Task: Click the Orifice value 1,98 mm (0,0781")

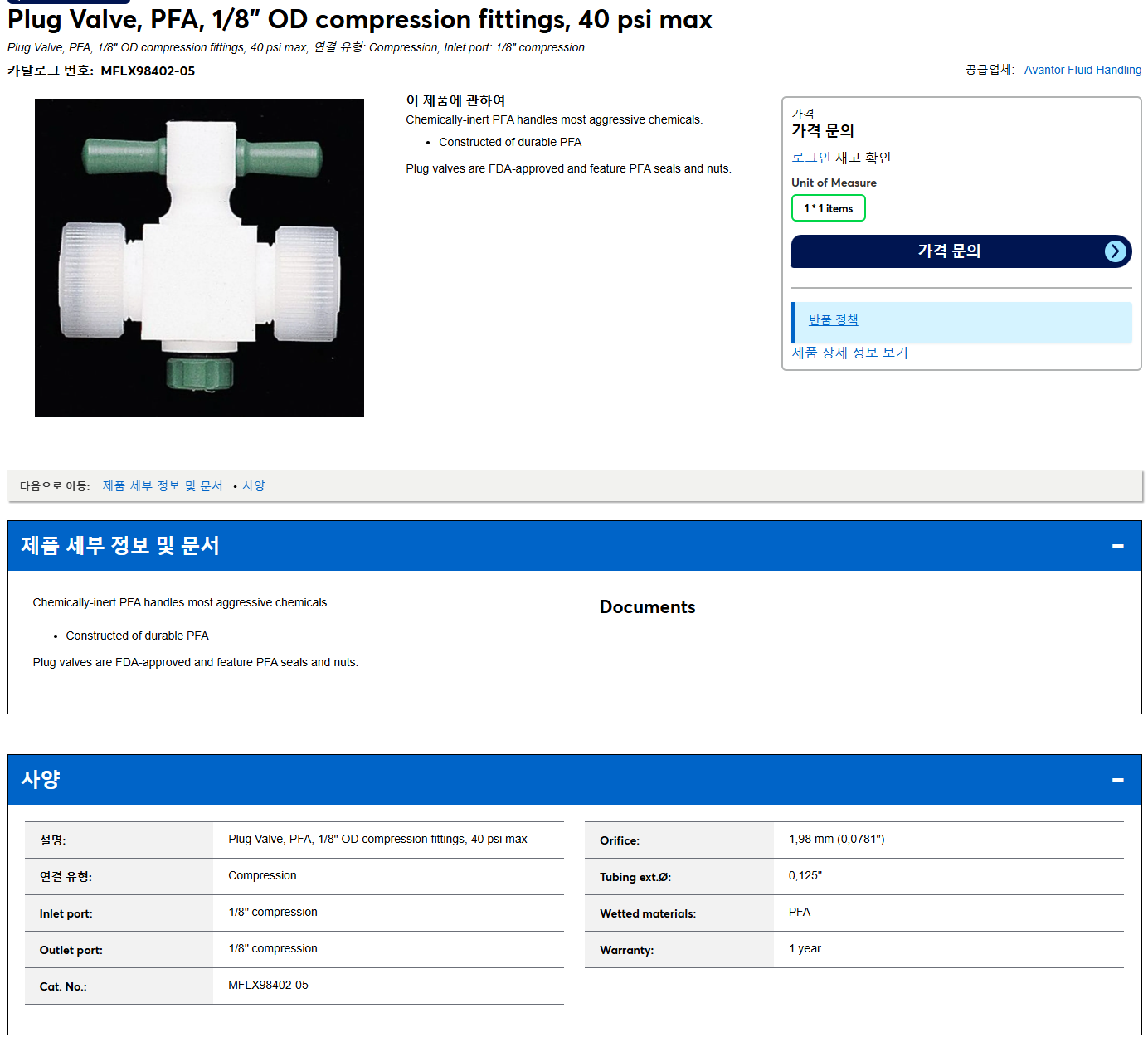Action: click(836, 840)
